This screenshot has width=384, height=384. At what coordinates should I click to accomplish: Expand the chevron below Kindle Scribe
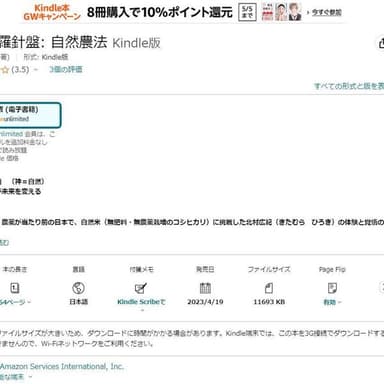coord(142,311)
